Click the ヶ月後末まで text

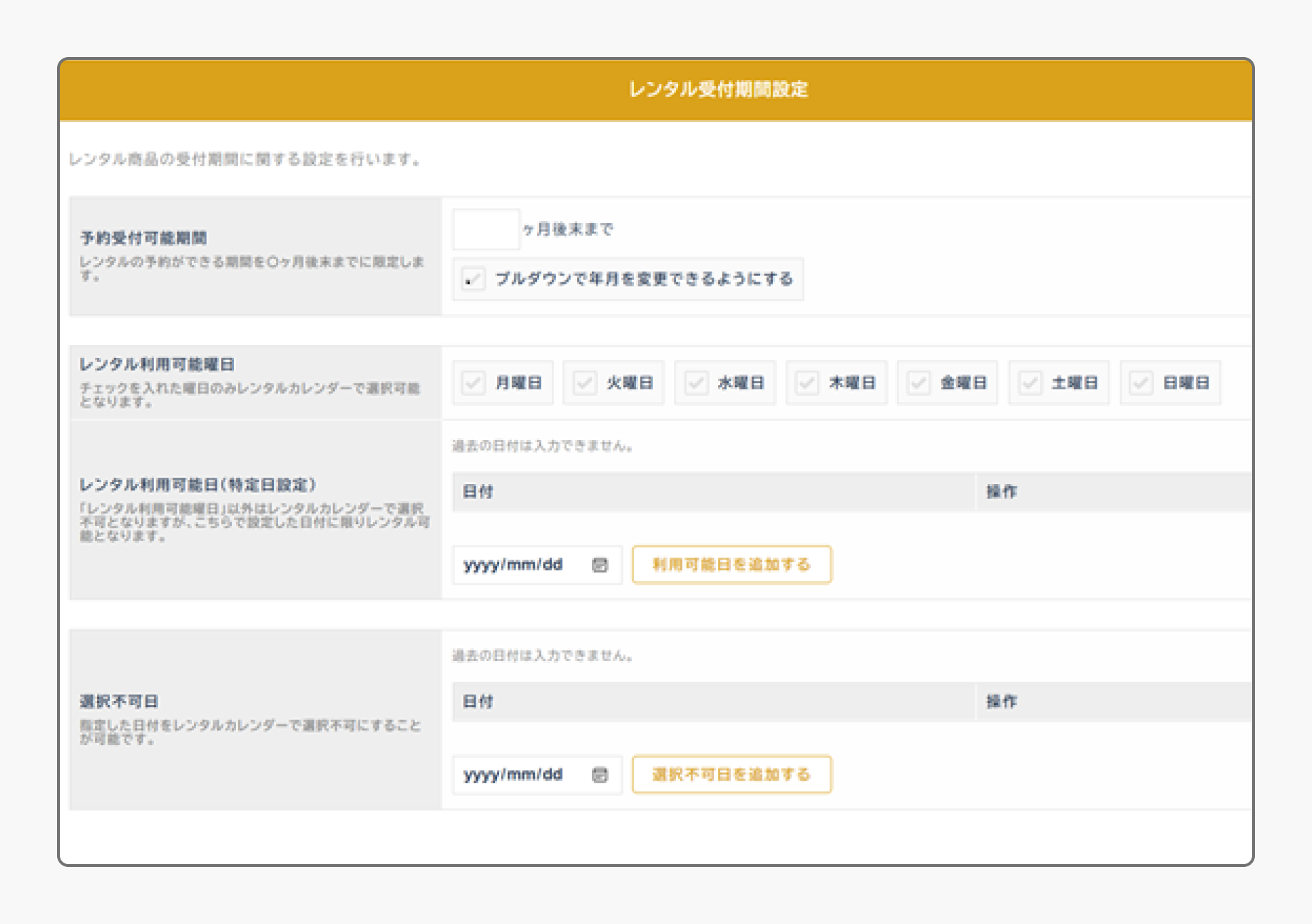[568, 230]
